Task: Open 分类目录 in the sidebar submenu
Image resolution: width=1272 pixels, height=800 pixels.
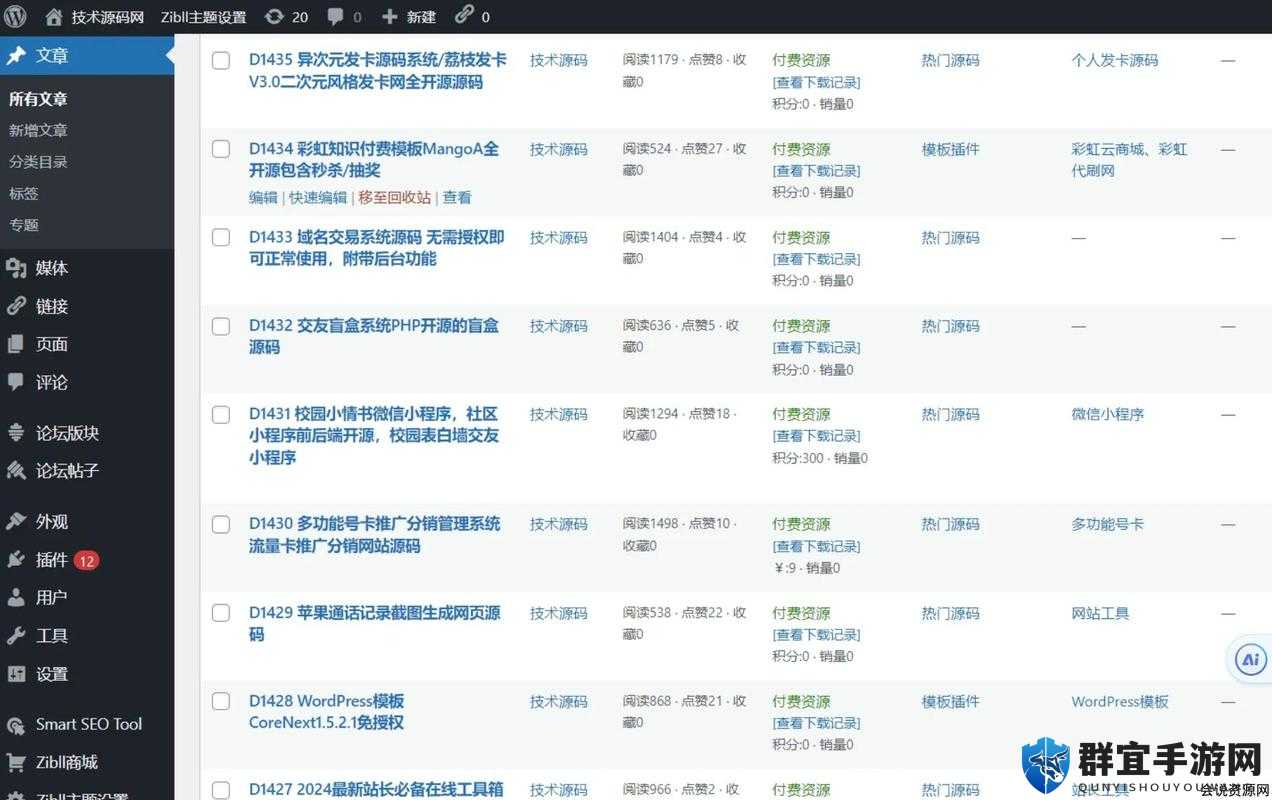Action: coord(38,162)
